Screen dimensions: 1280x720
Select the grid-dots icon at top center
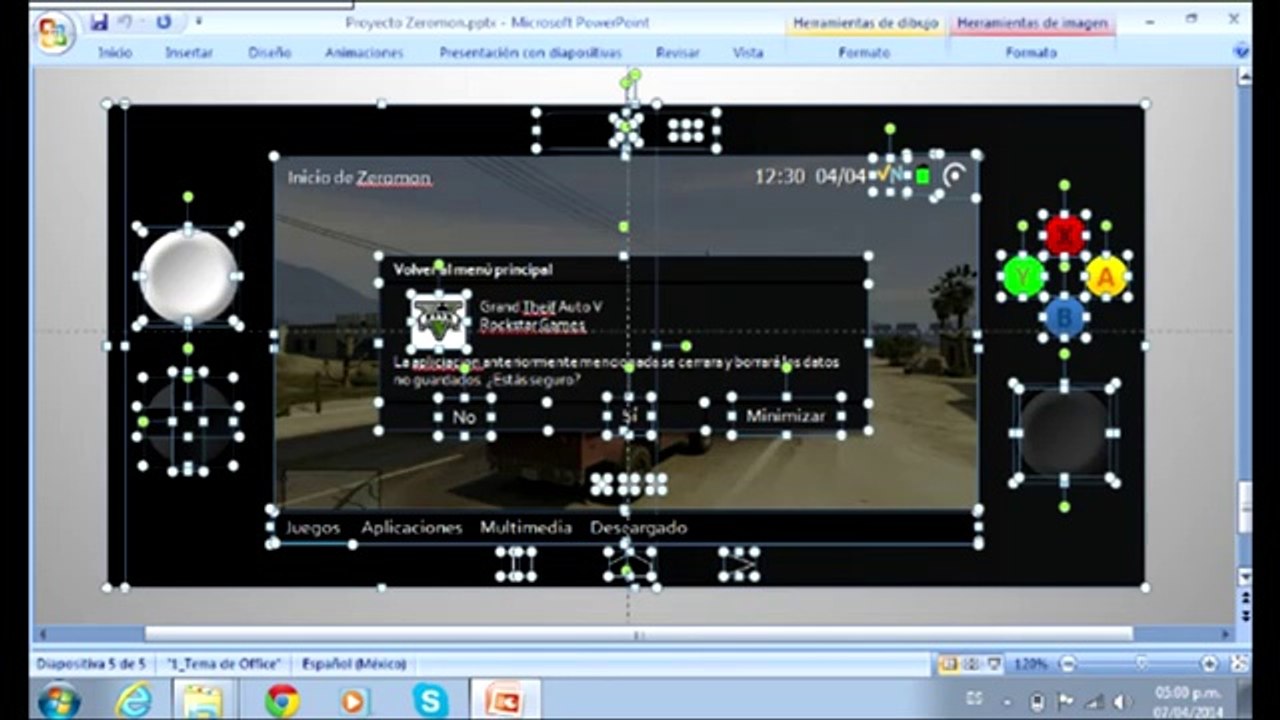click(x=686, y=130)
